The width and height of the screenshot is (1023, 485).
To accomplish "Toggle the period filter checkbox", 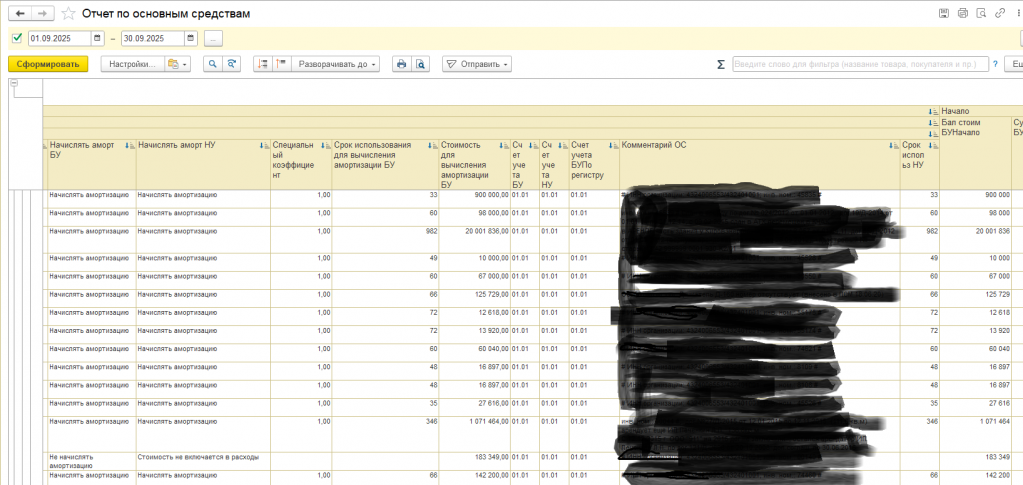I will (x=18, y=39).
